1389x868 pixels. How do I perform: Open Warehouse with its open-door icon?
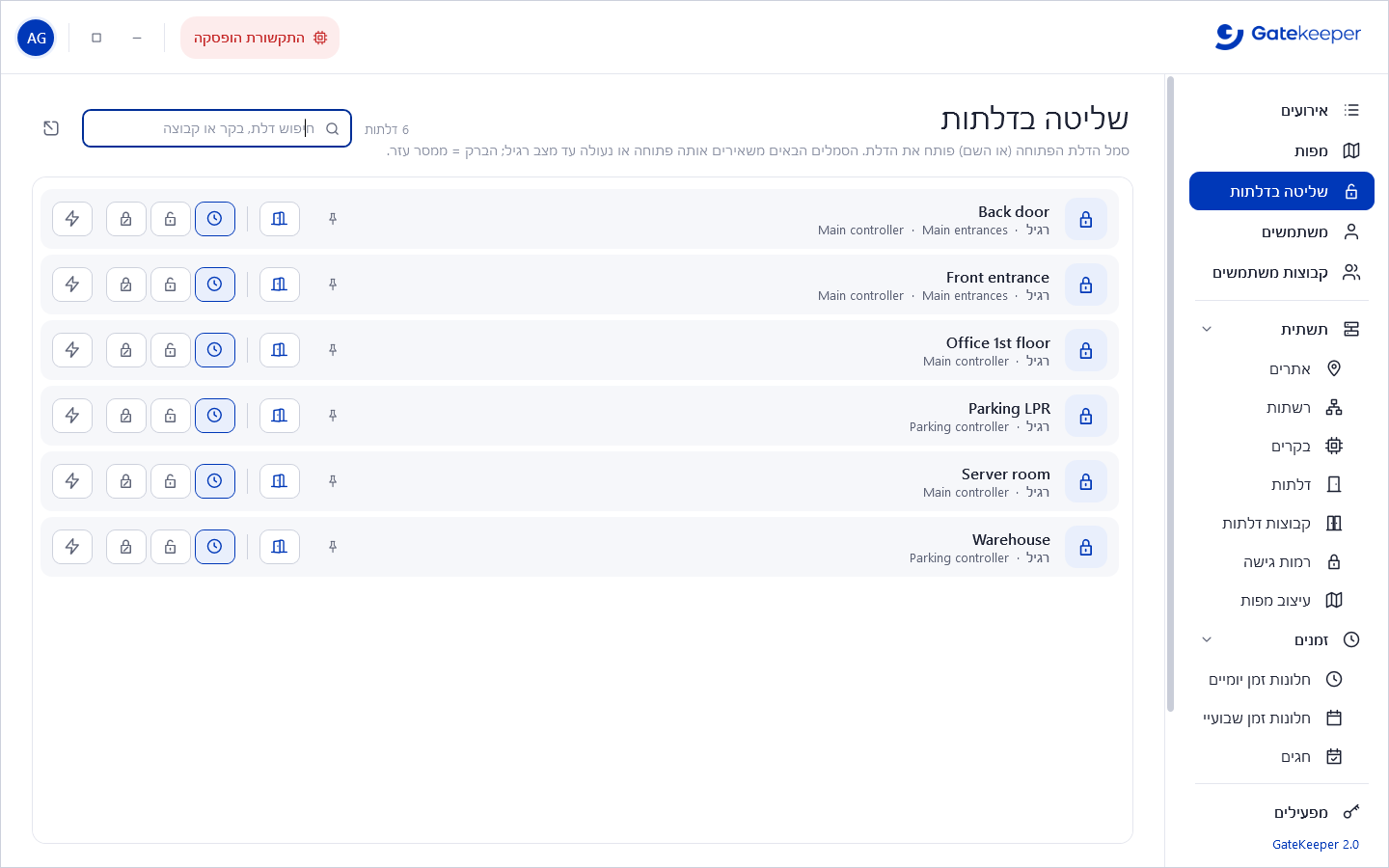[280, 547]
